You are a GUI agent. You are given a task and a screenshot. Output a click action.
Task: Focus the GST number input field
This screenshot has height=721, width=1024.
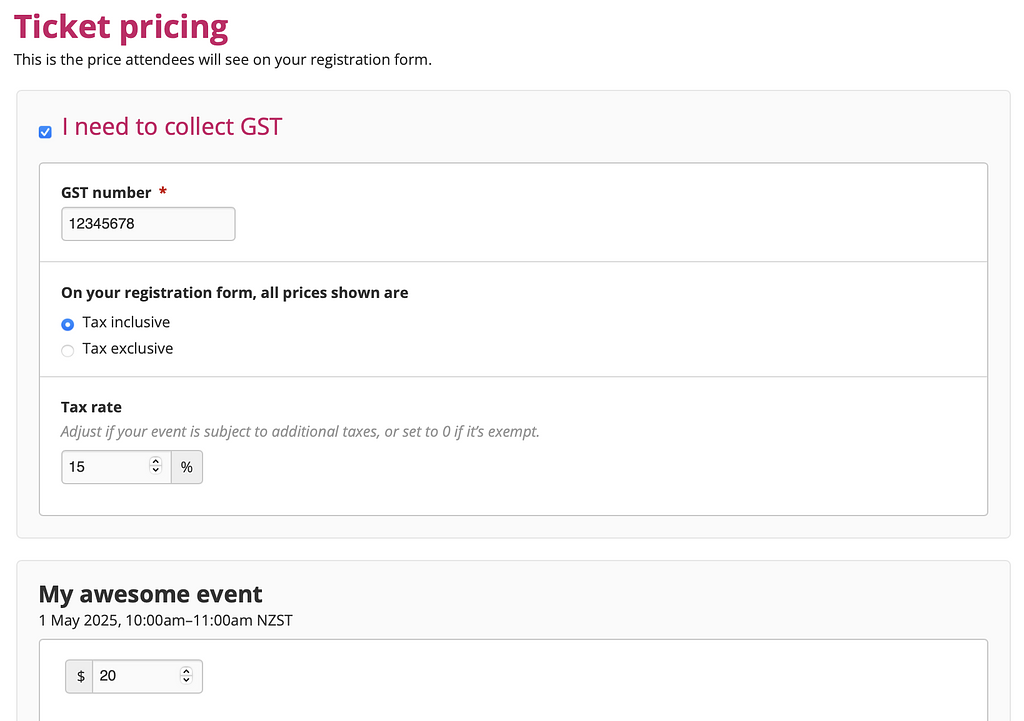click(148, 224)
